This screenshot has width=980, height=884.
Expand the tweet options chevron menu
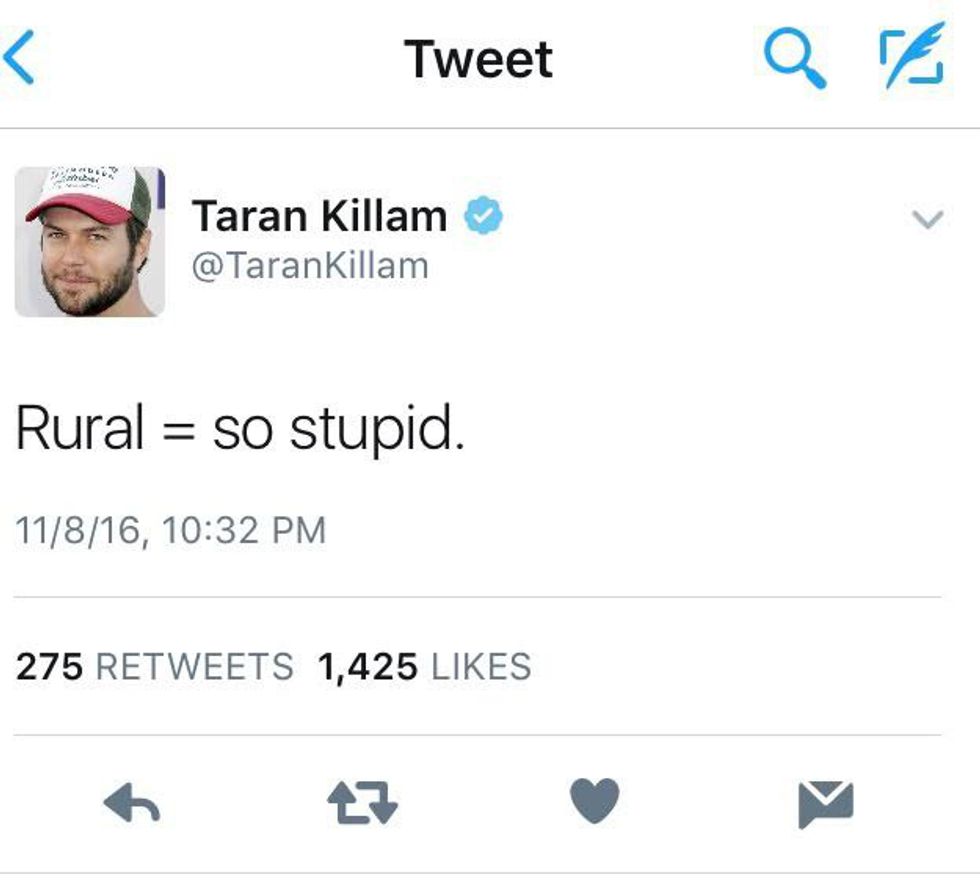929,219
